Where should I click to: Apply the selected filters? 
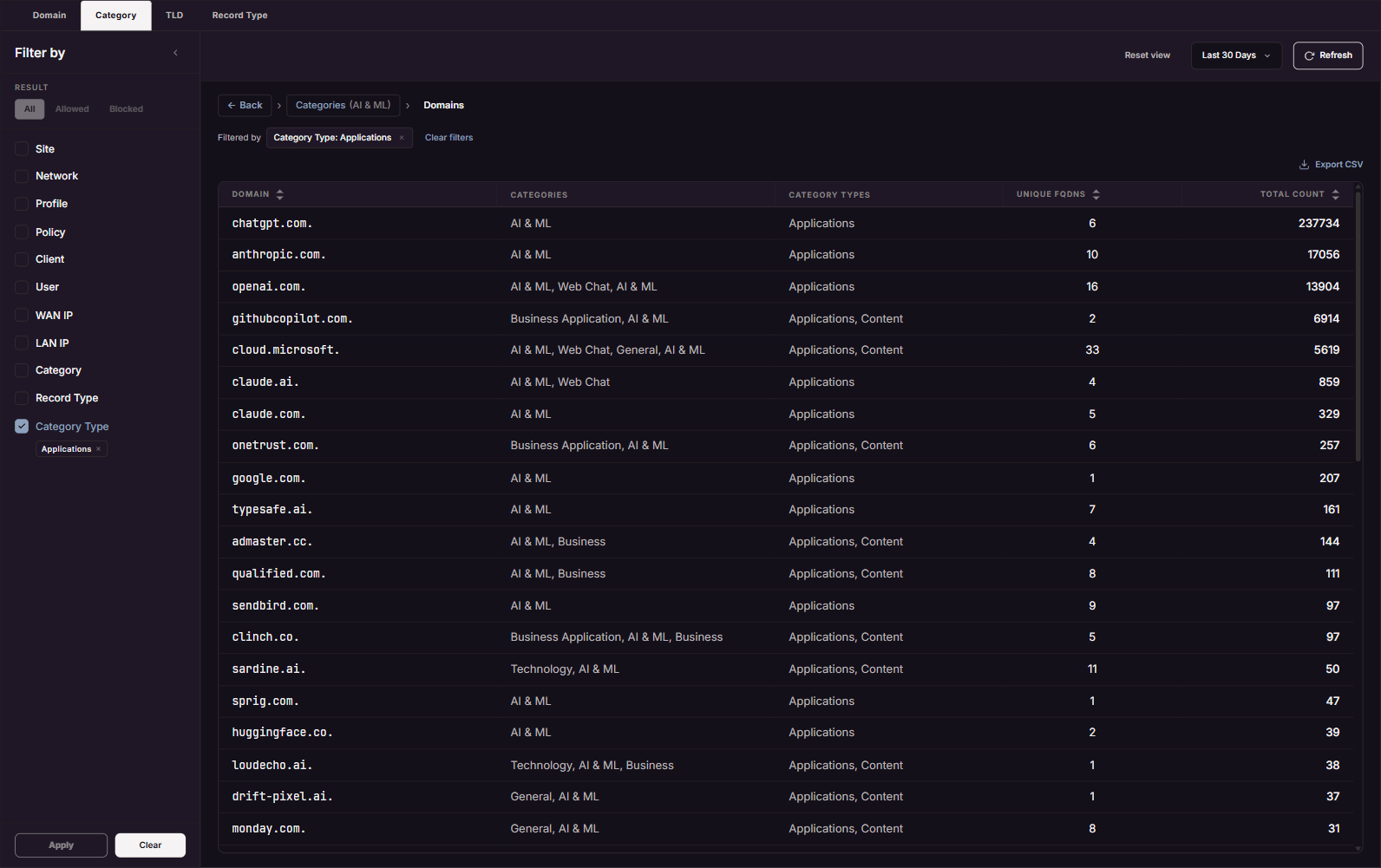point(61,845)
